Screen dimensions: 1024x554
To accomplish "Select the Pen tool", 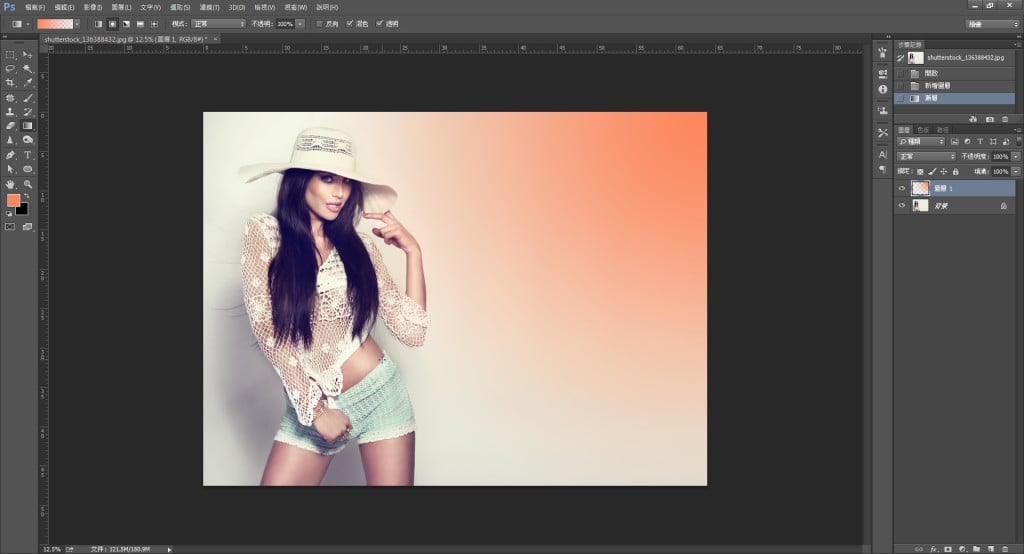I will click(10, 155).
